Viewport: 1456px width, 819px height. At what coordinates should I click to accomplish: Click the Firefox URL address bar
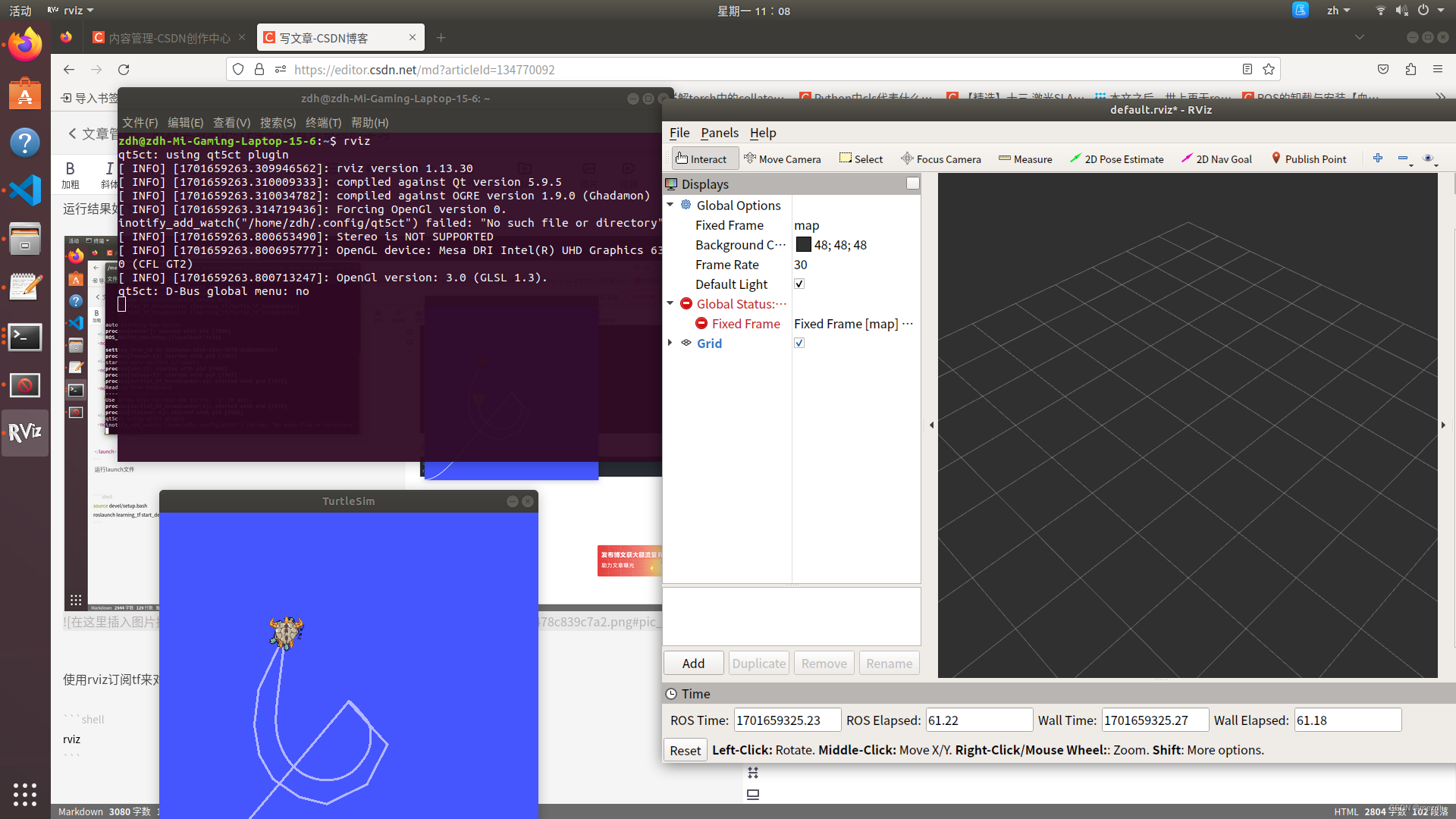click(753, 69)
